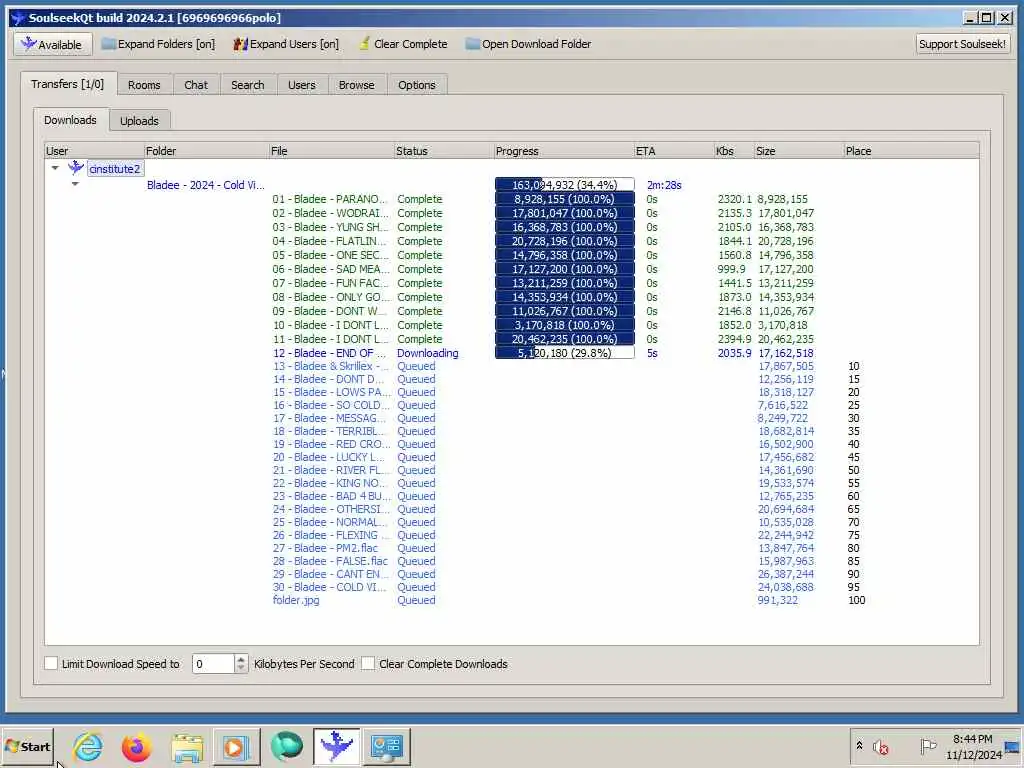Image resolution: width=1024 pixels, height=768 pixels.
Task: Select the Downloads sub-tab
Action: (71, 120)
